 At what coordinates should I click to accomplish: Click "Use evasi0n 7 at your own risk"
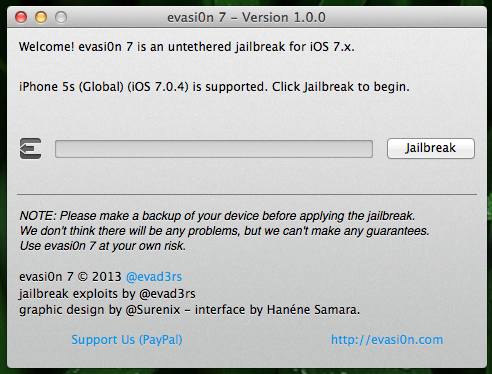(x=102, y=246)
